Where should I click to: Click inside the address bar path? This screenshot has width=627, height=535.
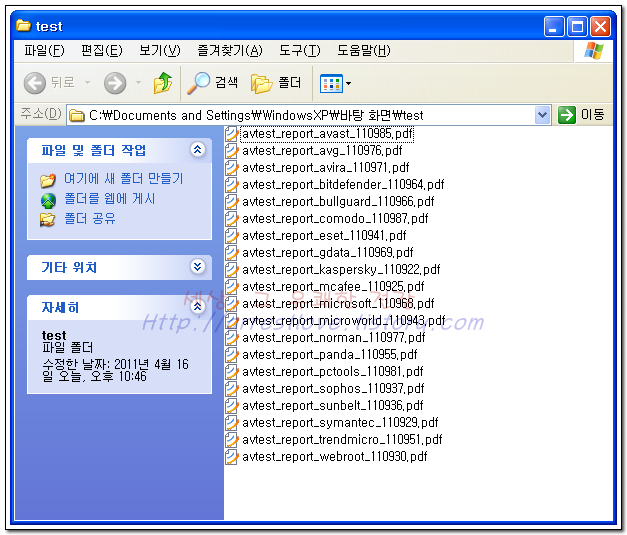(x=256, y=116)
